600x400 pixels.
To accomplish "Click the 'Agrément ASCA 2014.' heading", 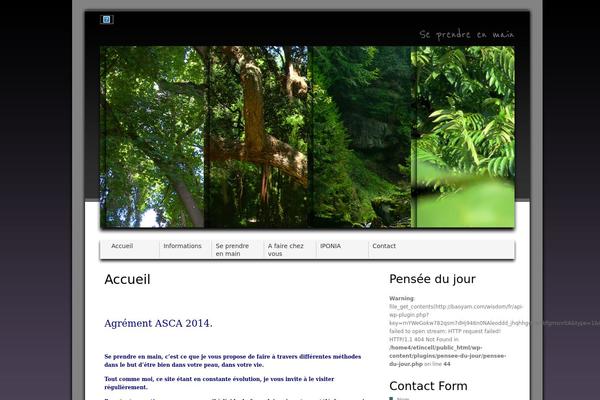I will click(x=158, y=323).
